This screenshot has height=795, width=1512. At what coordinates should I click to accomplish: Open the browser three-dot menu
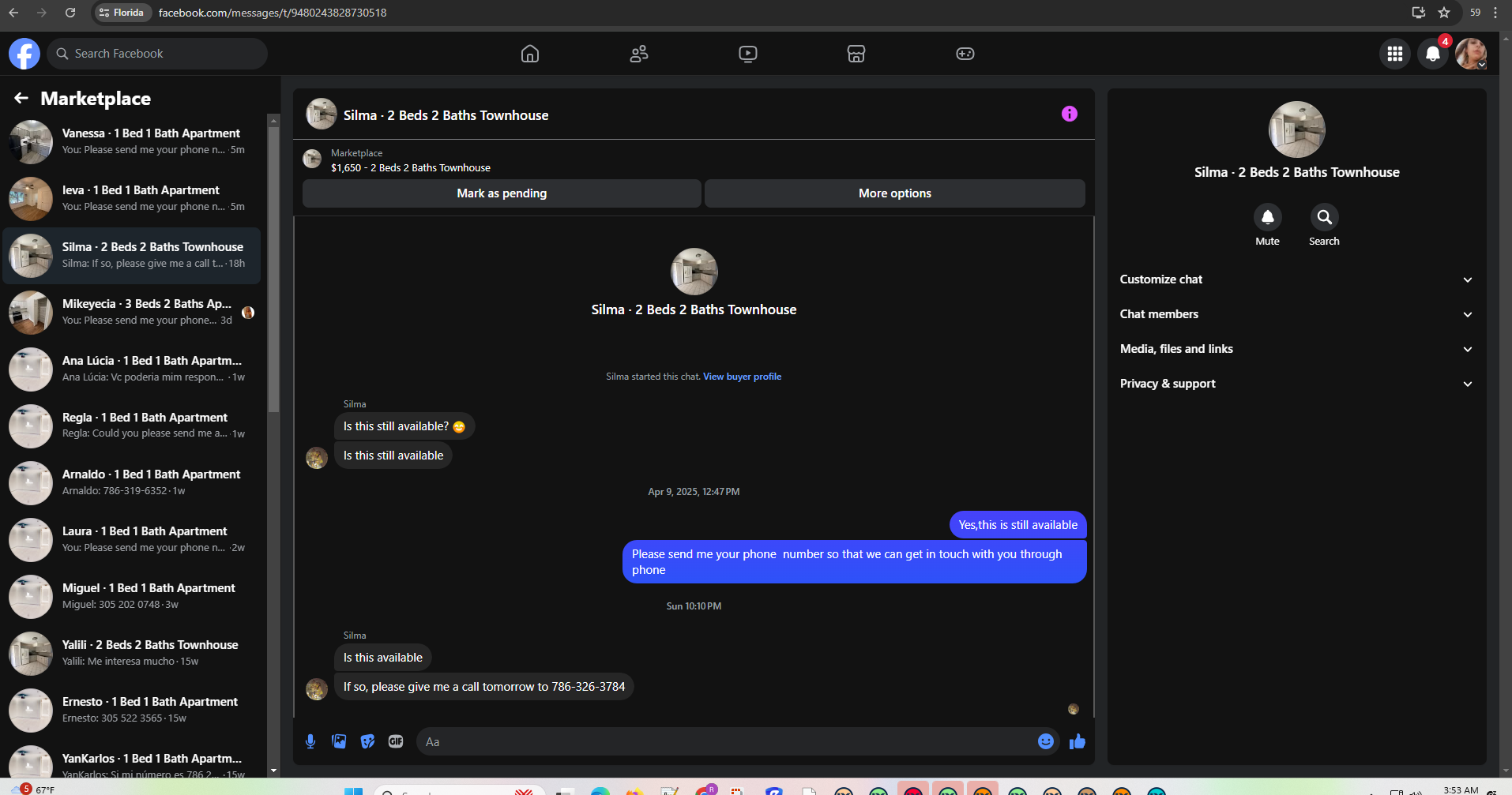[1495, 13]
